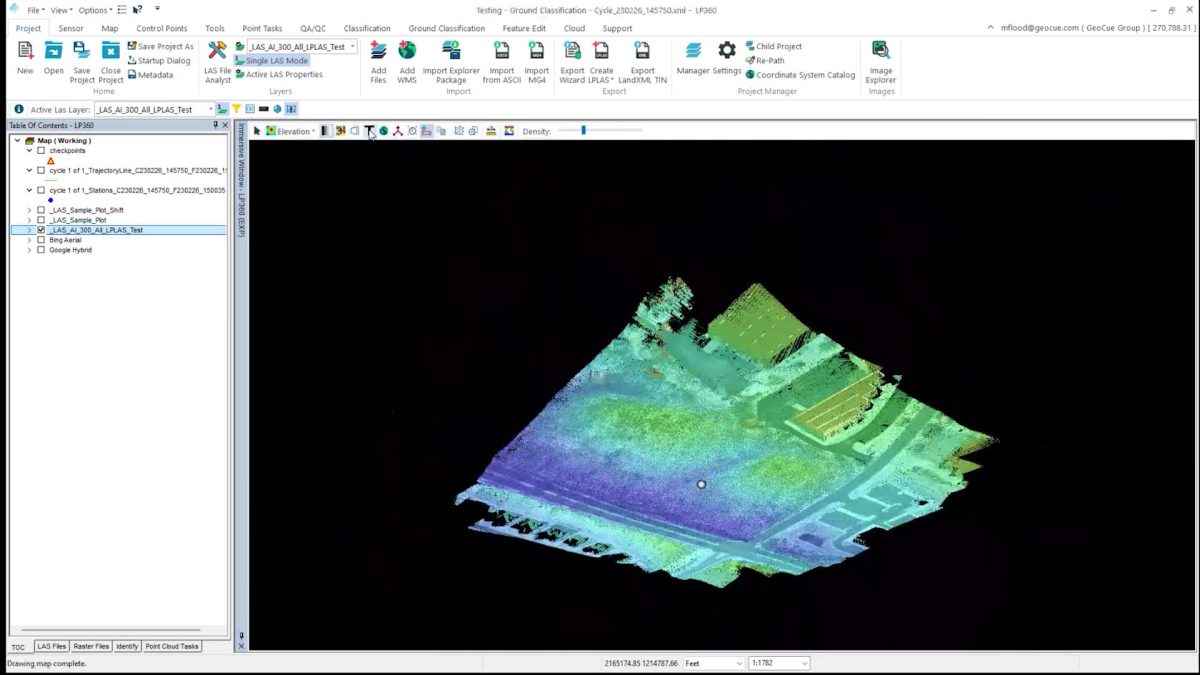The width and height of the screenshot is (1200, 675).
Task: Launch the Export Wizard
Action: pyautogui.click(x=572, y=51)
